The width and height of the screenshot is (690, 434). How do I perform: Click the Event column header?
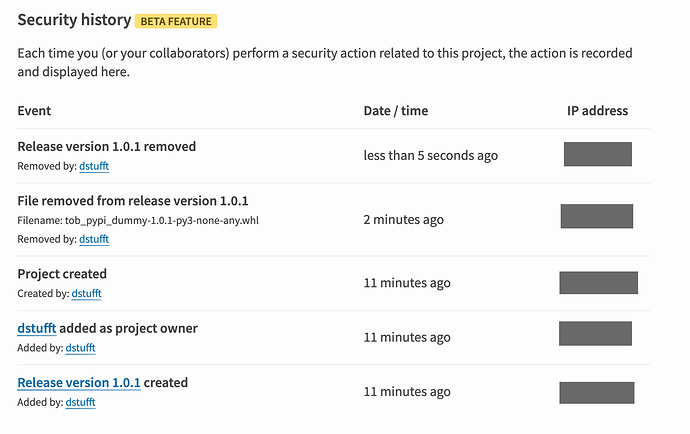(34, 111)
